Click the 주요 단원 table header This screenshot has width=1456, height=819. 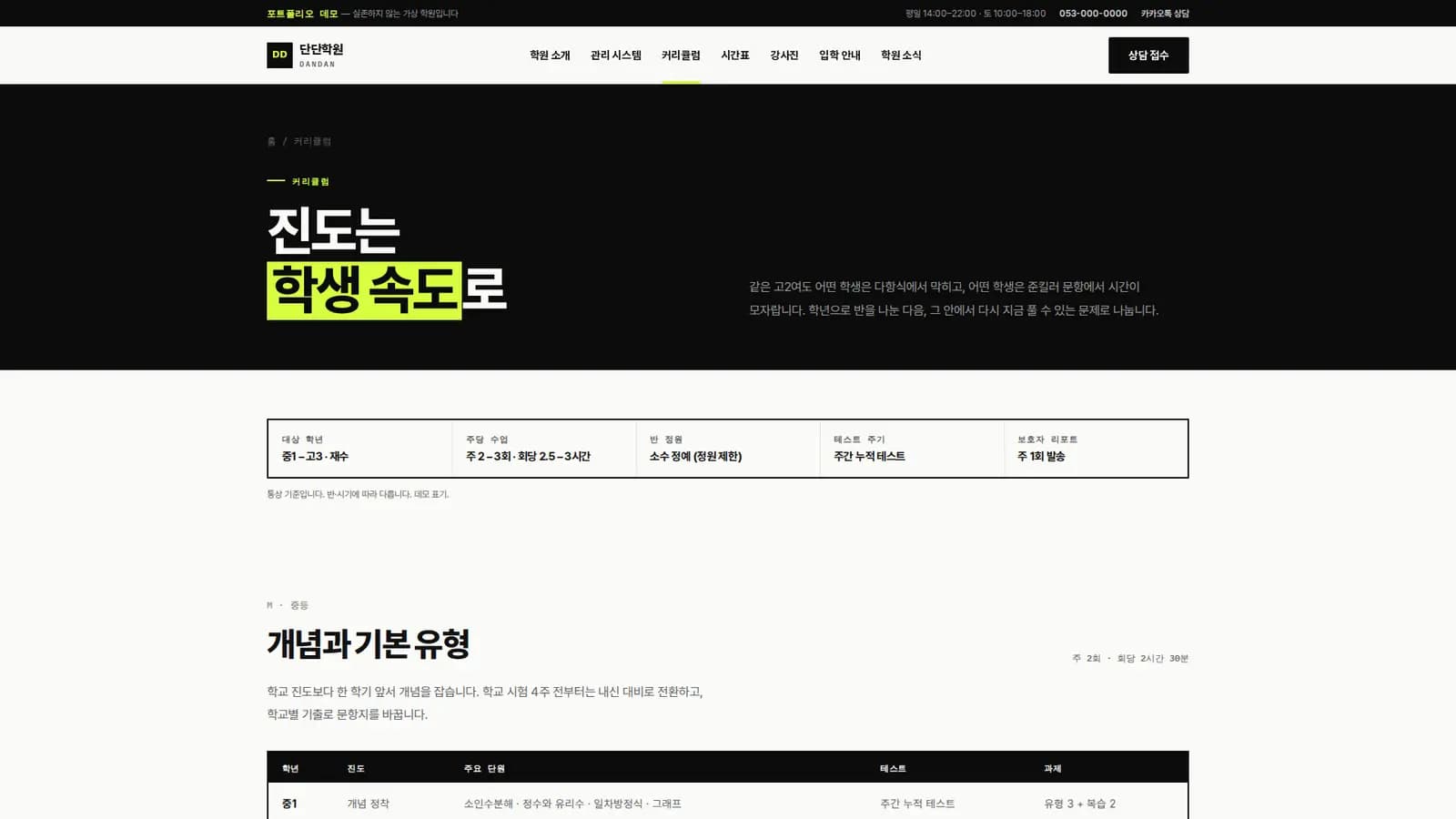[x=484, y=769]
